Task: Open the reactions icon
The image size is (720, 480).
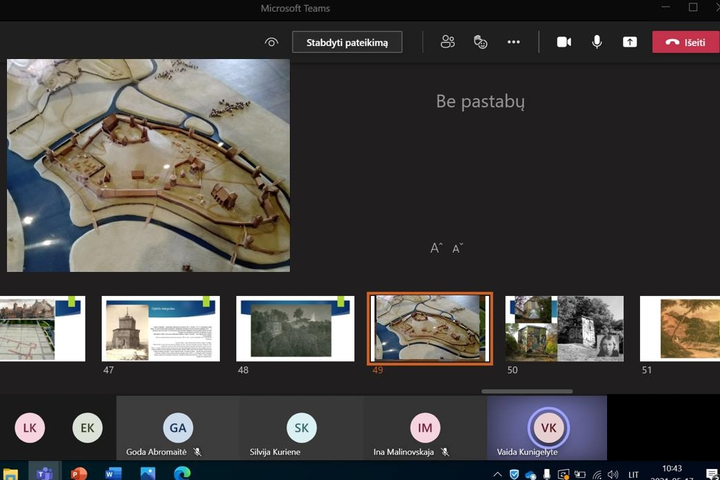Action: 480,42
